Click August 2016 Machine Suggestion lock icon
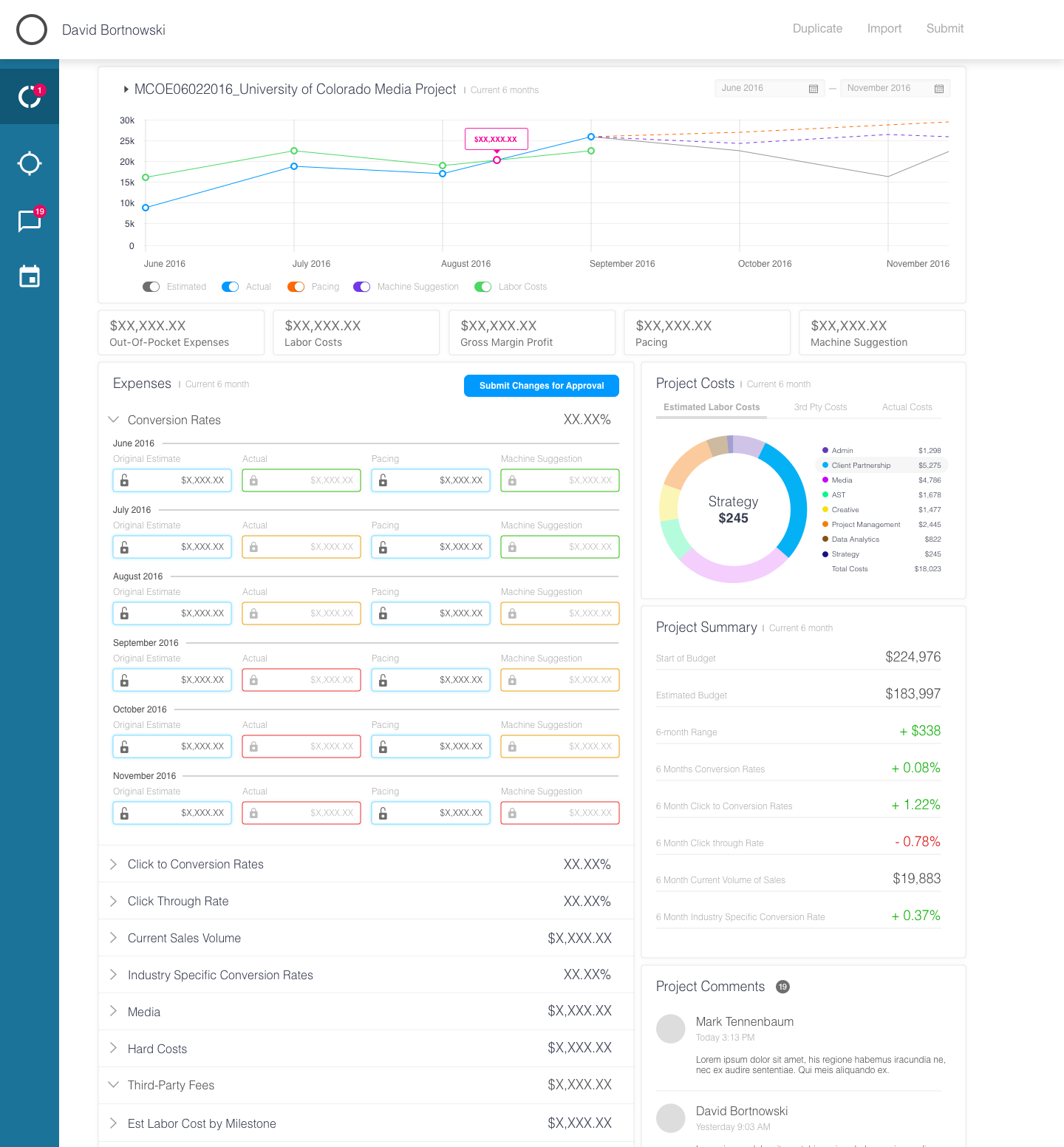The image size is (1064, 1147). [512, 613]
